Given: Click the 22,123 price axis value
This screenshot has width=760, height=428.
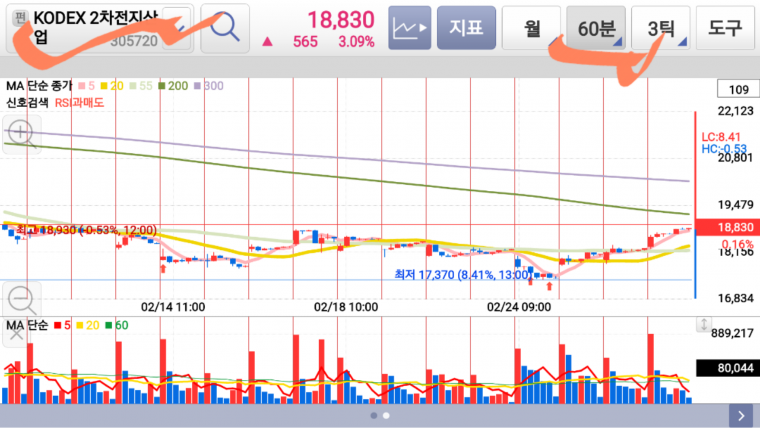Looking at the screenshot, I should point(736,111).
